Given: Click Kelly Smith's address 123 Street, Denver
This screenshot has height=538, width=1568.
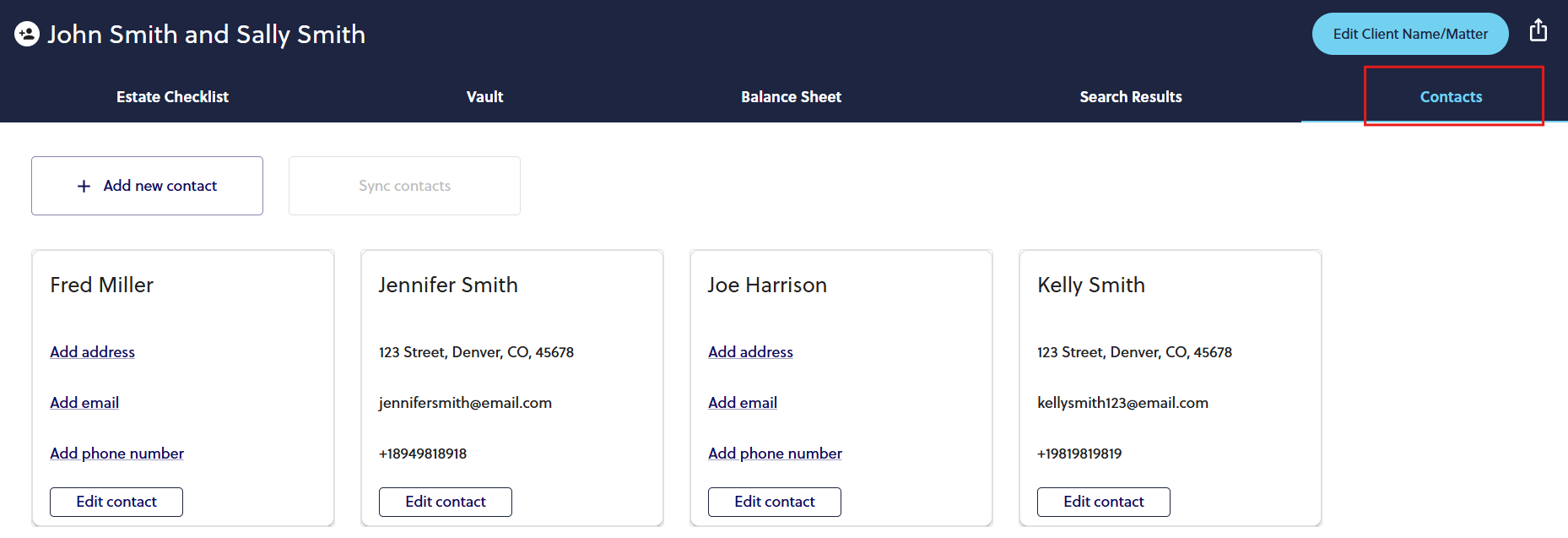Looking at the screenshot, I should point(1134,352).
